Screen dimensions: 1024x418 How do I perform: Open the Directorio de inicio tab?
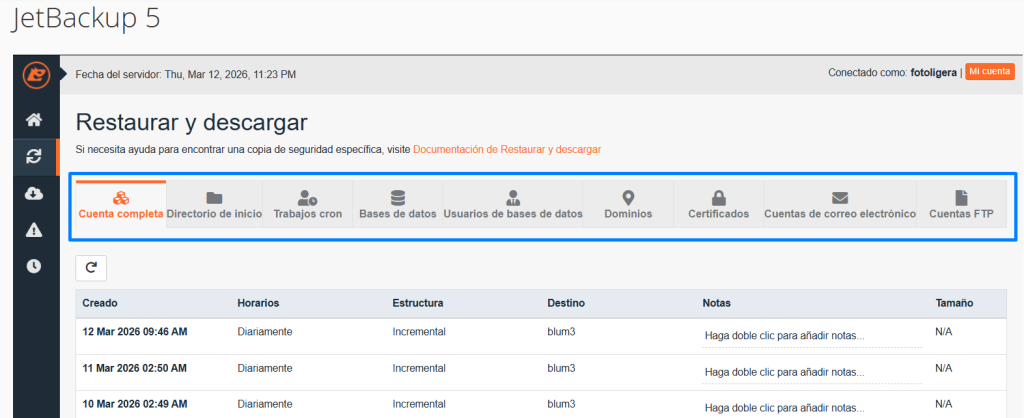(x=214, y=204)
